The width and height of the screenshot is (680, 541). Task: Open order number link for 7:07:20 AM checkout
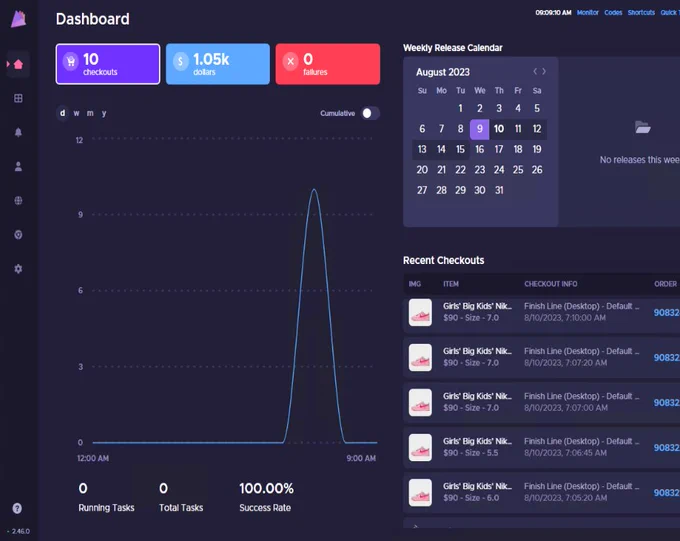coord(667,358)
